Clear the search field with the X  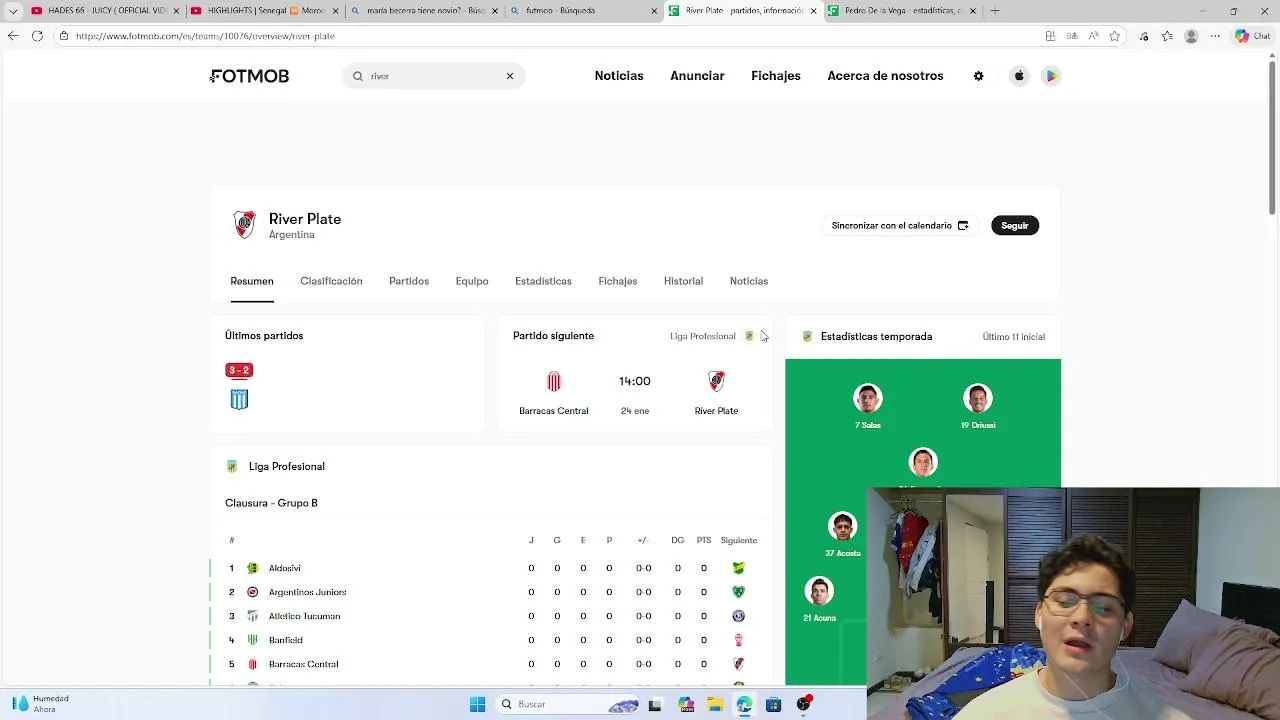coord(510,76)
